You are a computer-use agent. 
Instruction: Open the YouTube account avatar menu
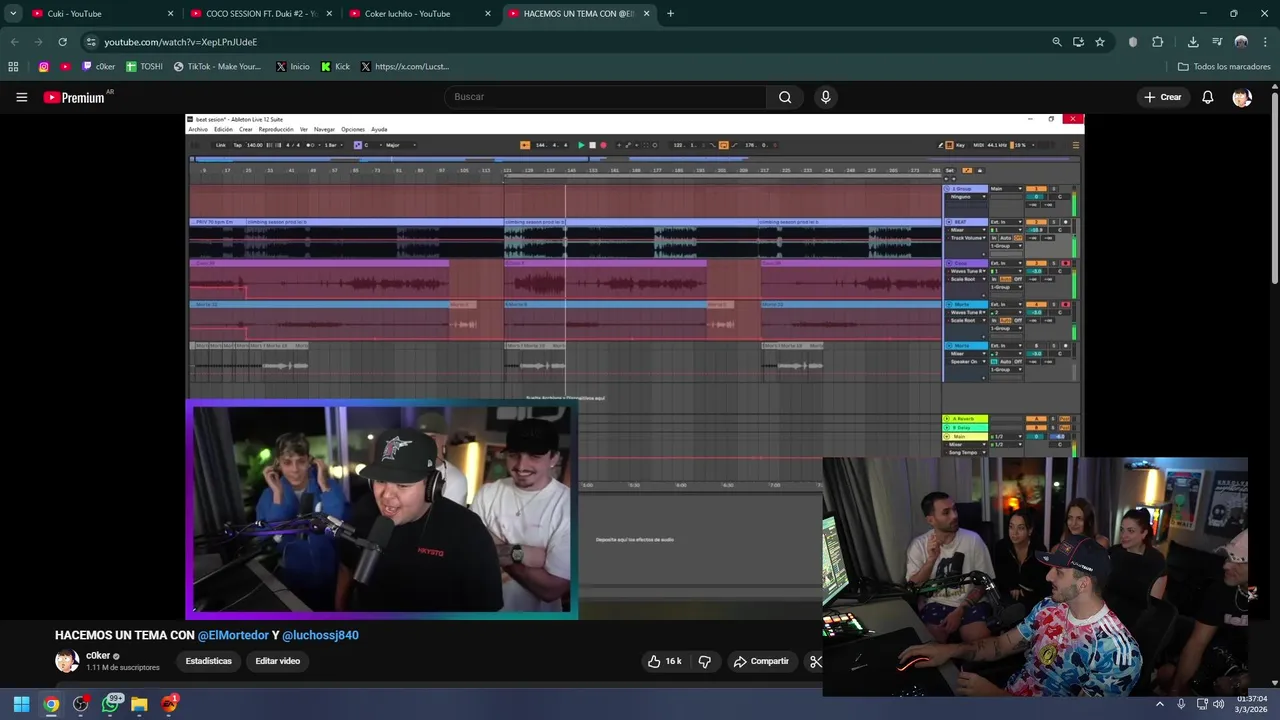point(1242,97)
